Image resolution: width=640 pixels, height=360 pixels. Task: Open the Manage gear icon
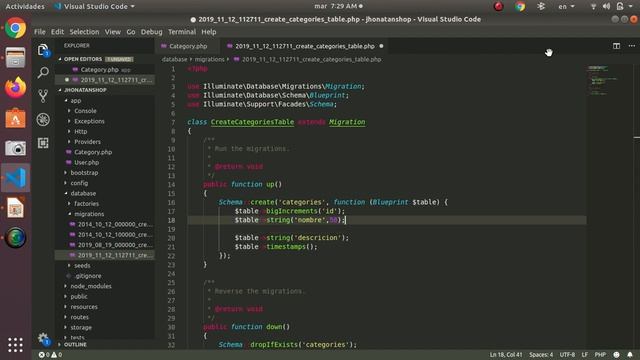click(x=43, y=338)
